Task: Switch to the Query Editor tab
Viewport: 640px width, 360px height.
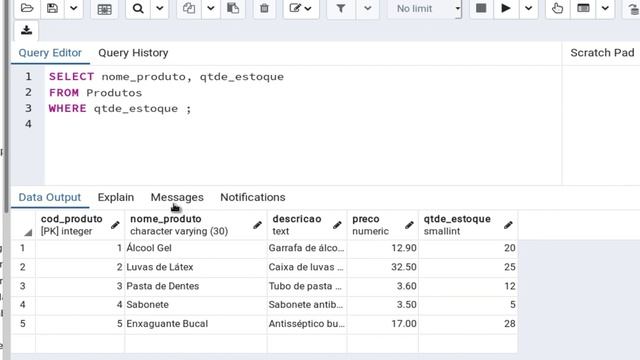Action: point(50,53)
